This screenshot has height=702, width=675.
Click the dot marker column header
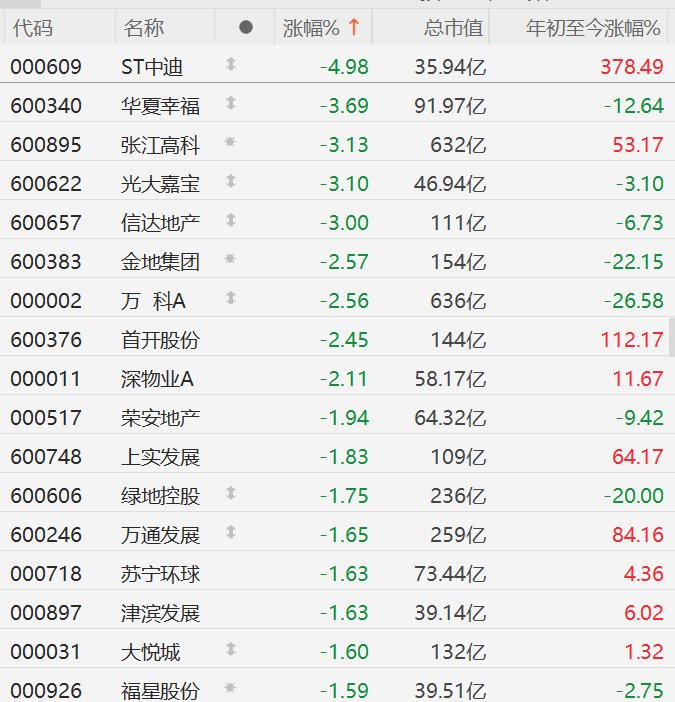(x=246, y=27)
